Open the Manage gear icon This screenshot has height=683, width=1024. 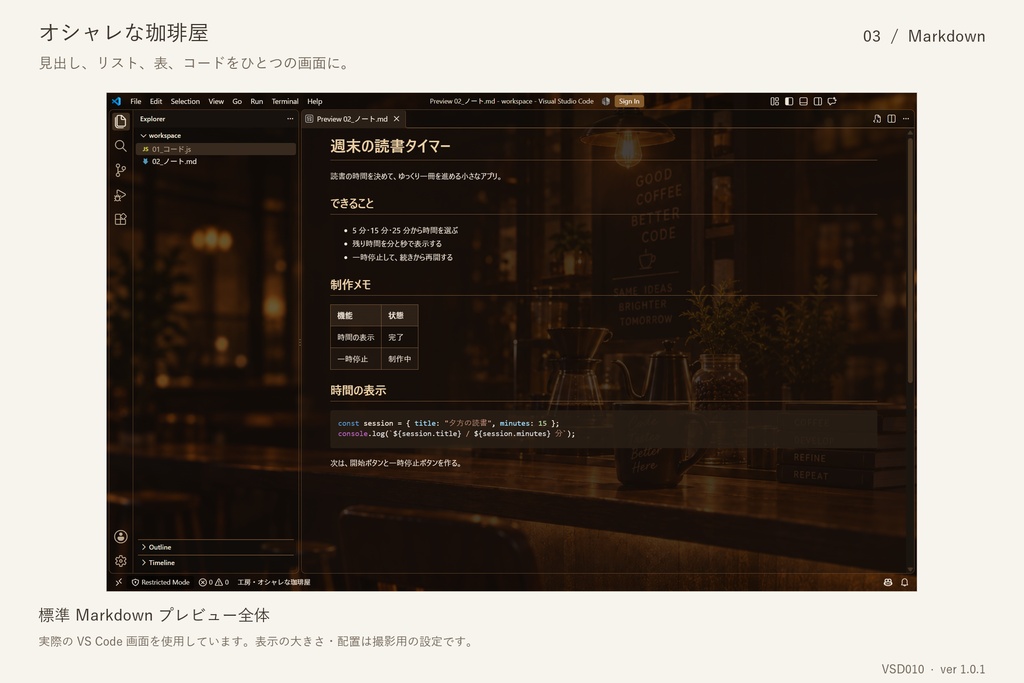(121, 561)
